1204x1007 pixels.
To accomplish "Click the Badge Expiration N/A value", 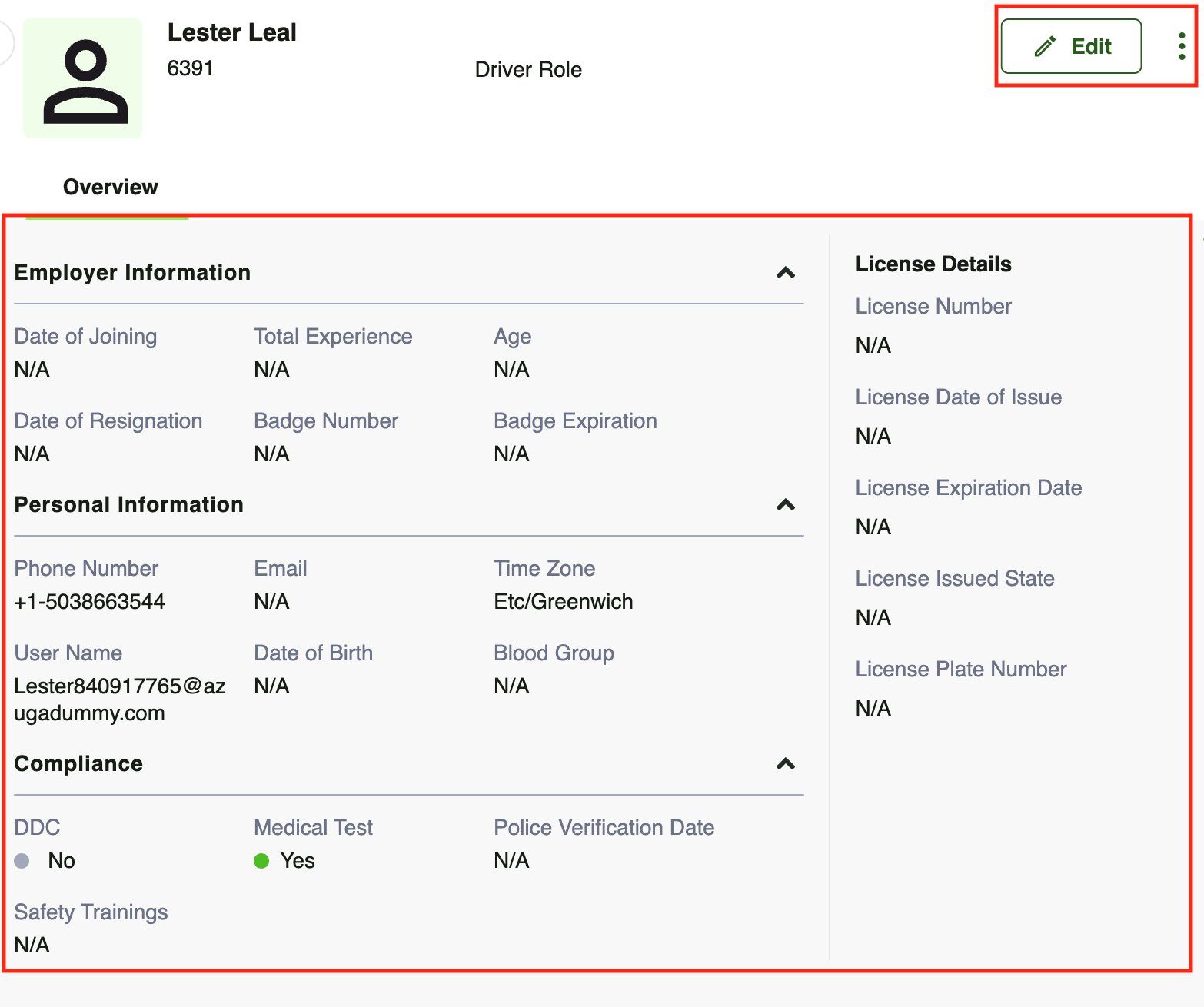I will [x=511, y=454].
